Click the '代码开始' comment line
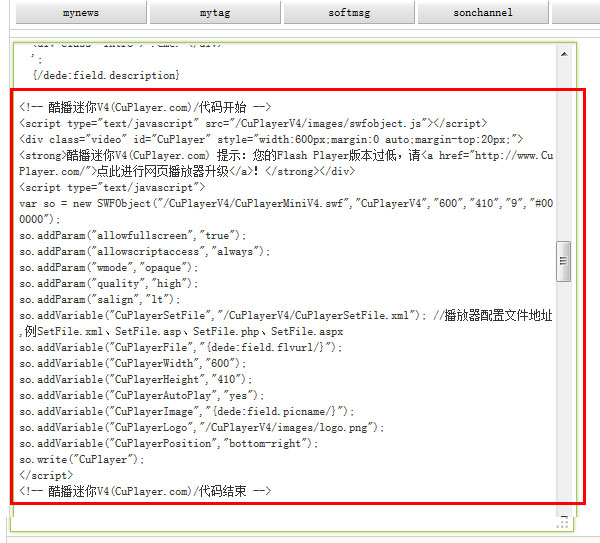Image resolution: width=600 pixels, height=543 pixels. tap(145, 107)
